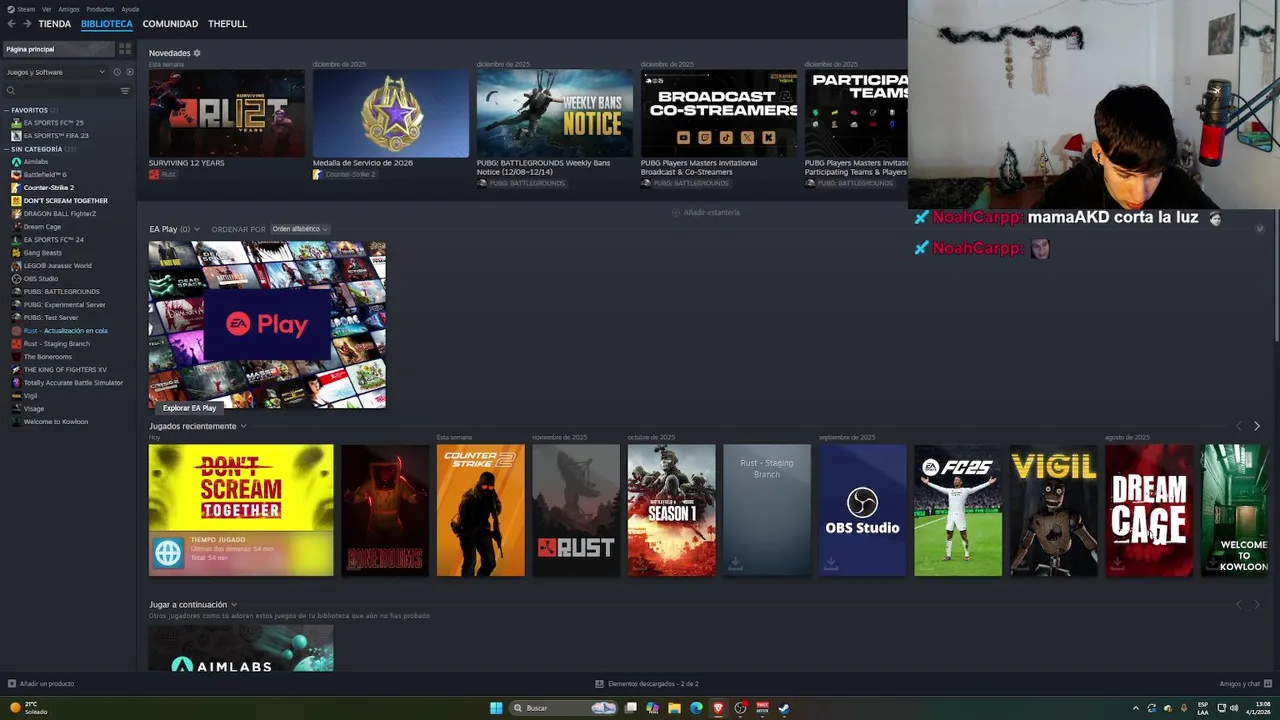
Task: Click the ready-to-play filter icon
Action: click(129, 72)
